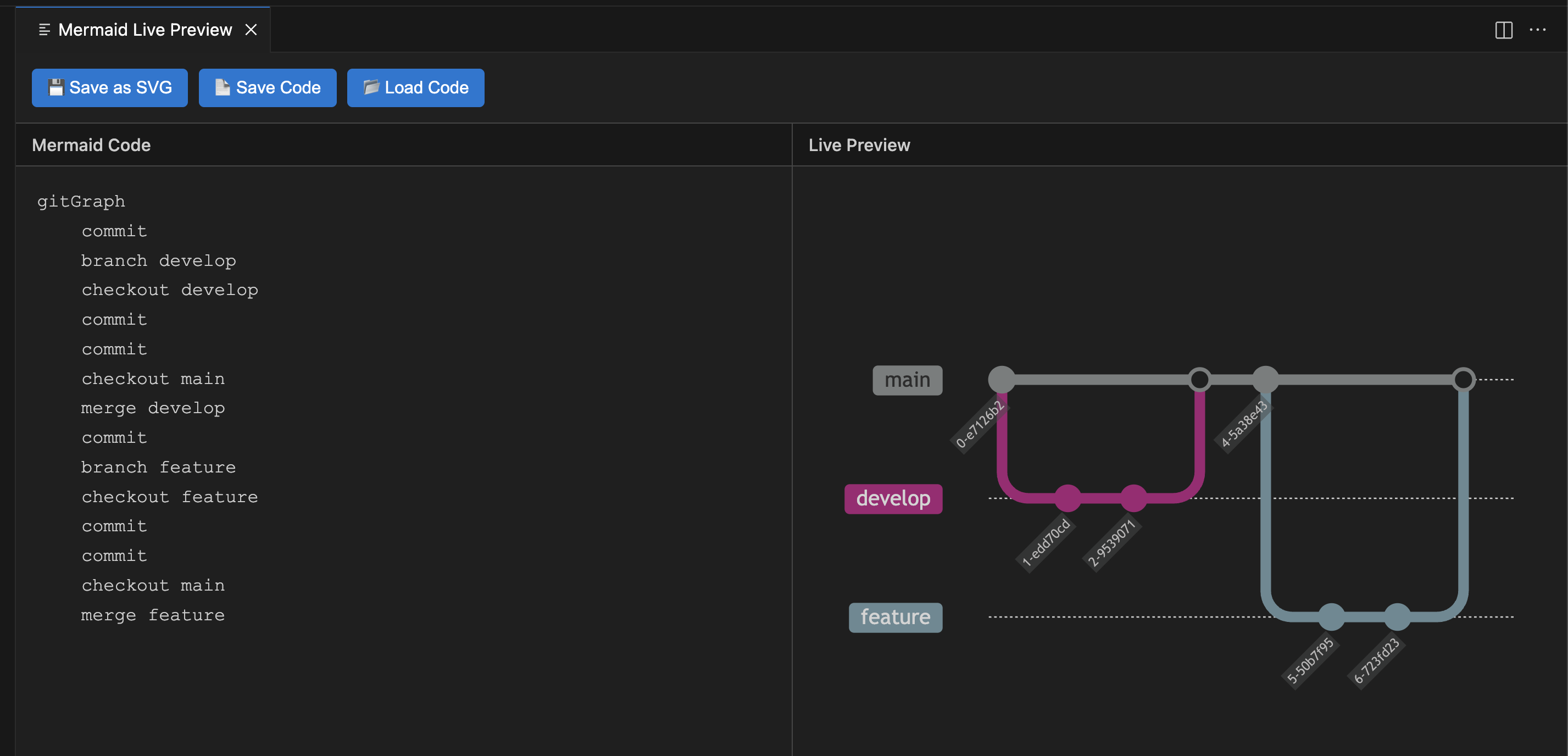Click the develop branch label
1568x756 pixels.
892,498
